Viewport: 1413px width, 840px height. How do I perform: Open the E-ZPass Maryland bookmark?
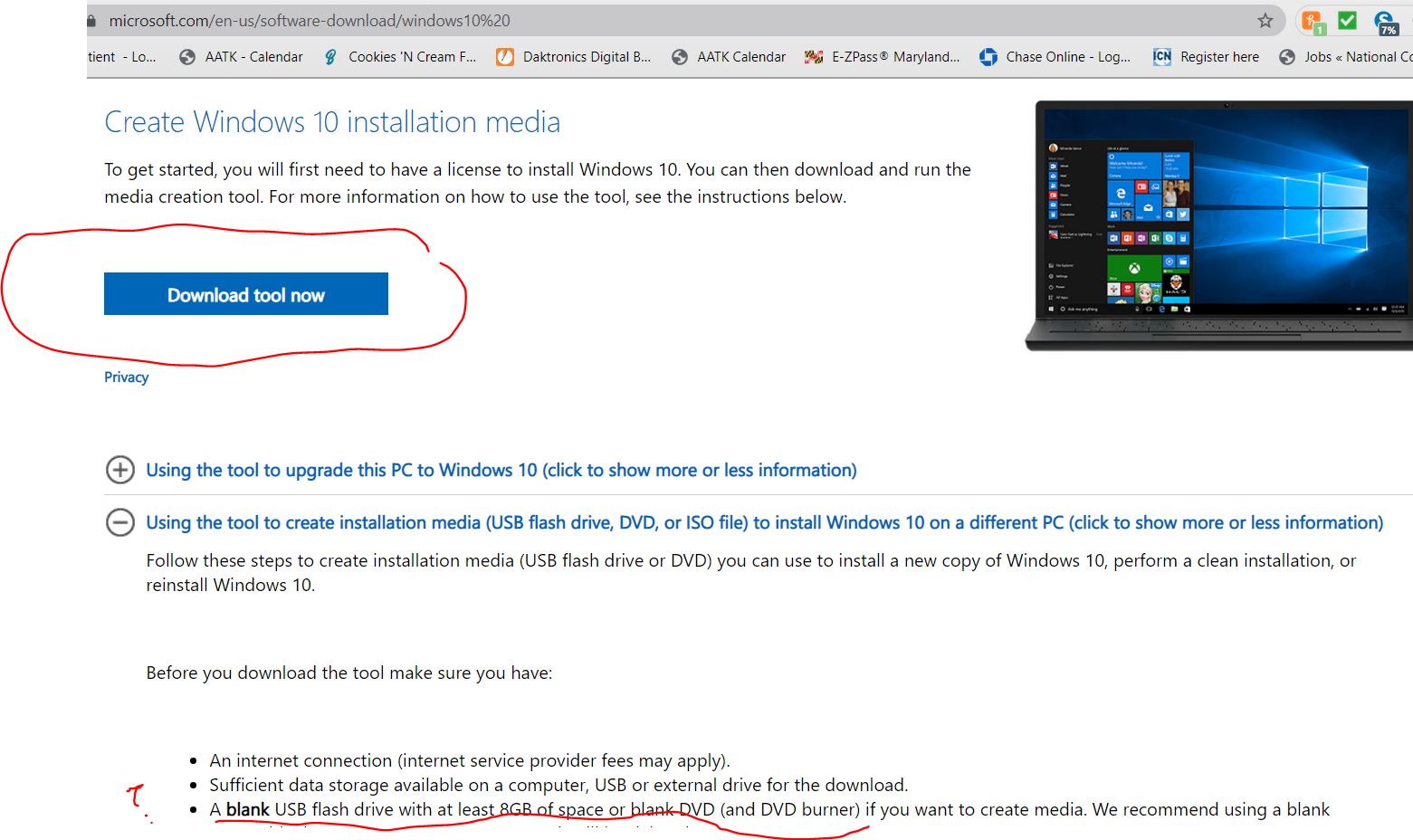point(883,57)
